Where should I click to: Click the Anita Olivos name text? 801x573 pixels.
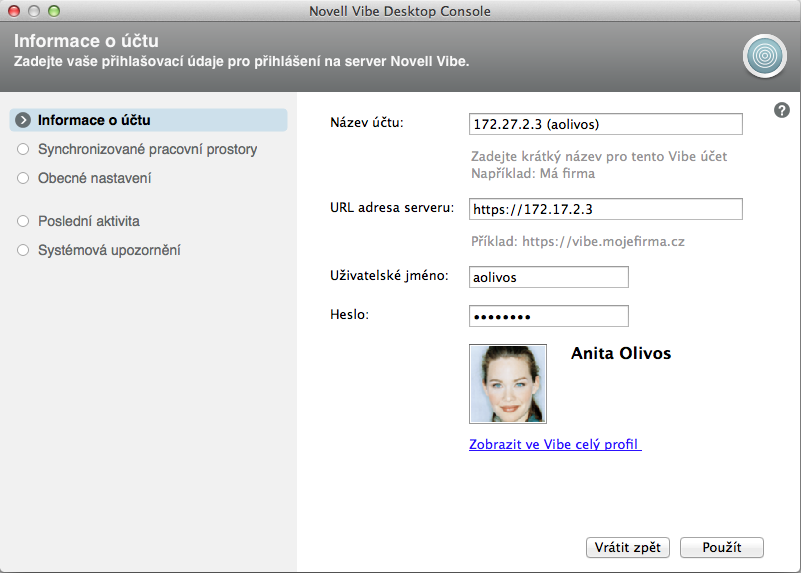click(621, 353)
